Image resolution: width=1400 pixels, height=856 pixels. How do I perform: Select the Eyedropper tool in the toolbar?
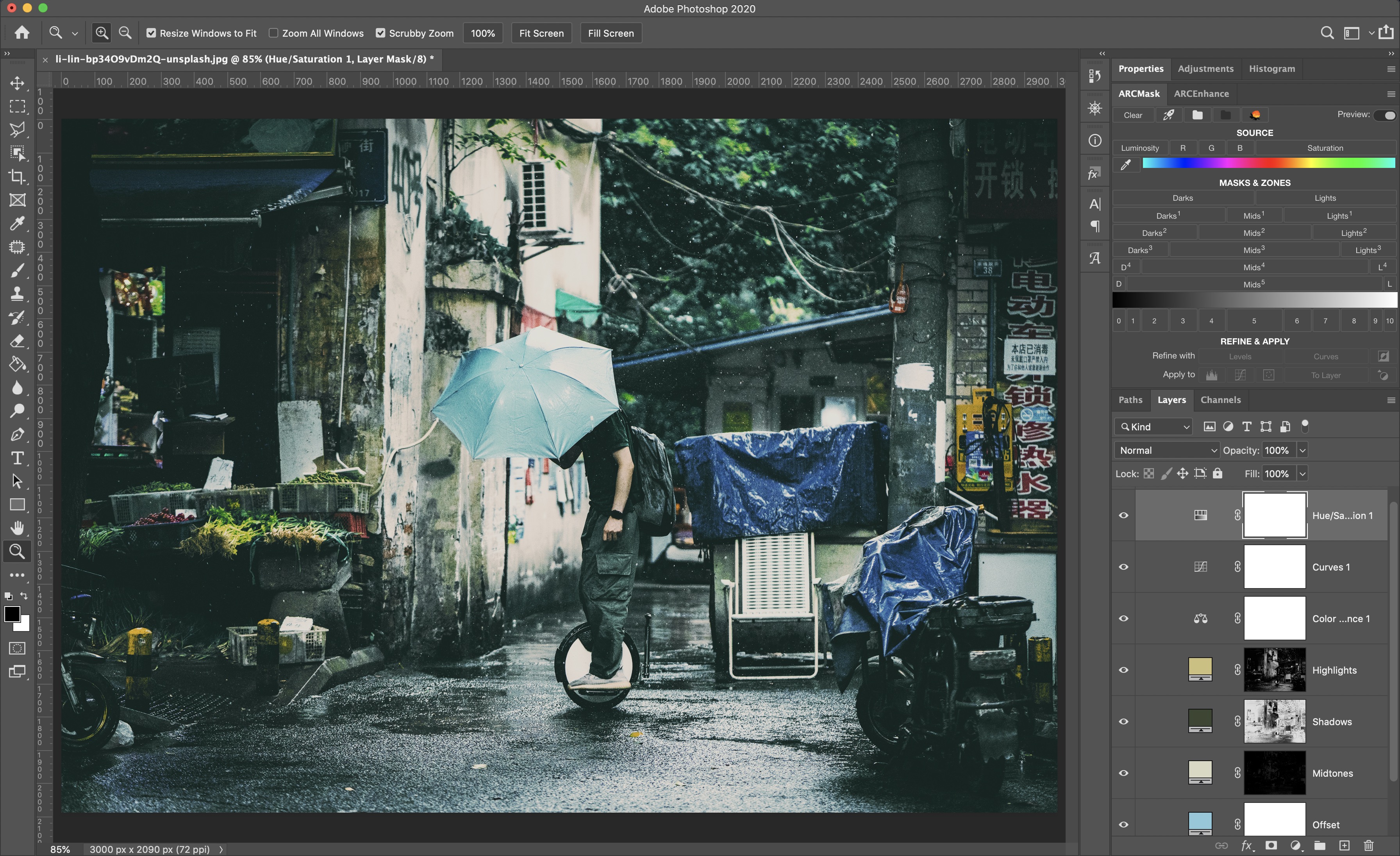click(x=17, y=223)
